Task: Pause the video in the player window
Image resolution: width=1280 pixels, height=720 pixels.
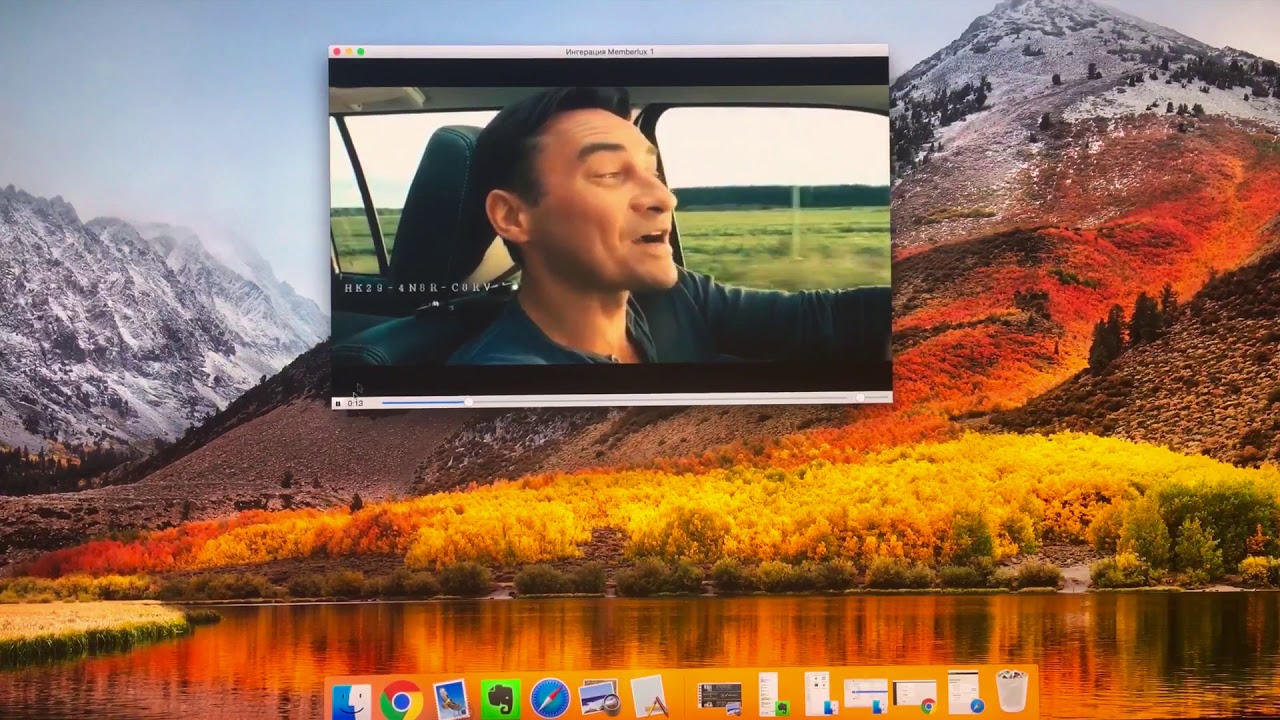Action: point(338,403)
